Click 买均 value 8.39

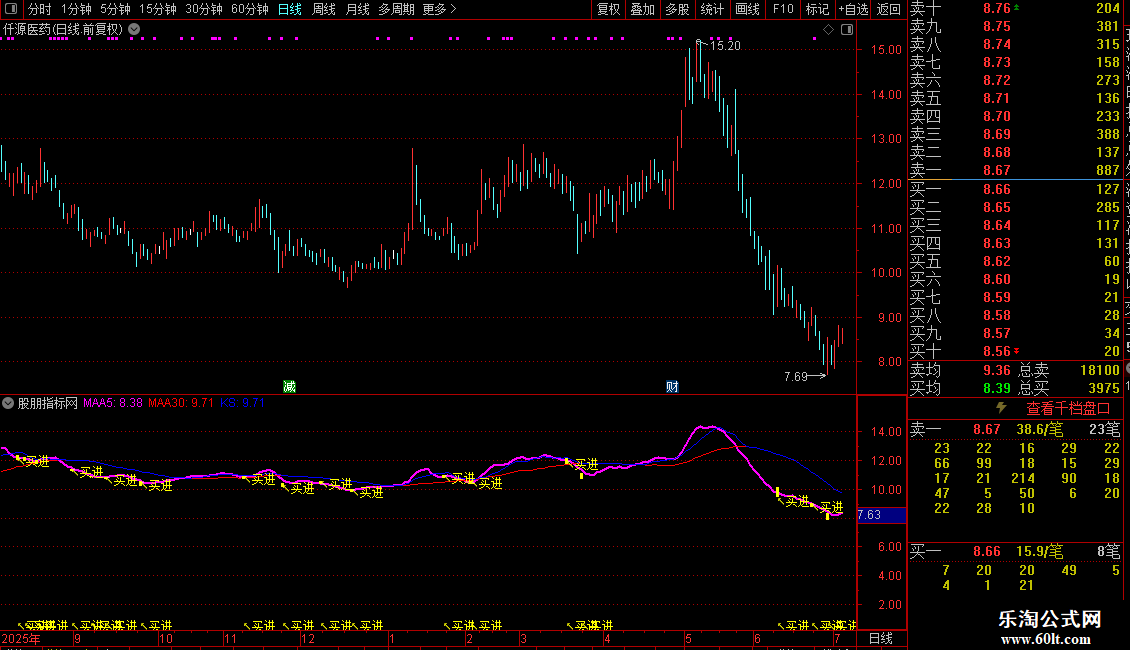(x=997, y=388)
